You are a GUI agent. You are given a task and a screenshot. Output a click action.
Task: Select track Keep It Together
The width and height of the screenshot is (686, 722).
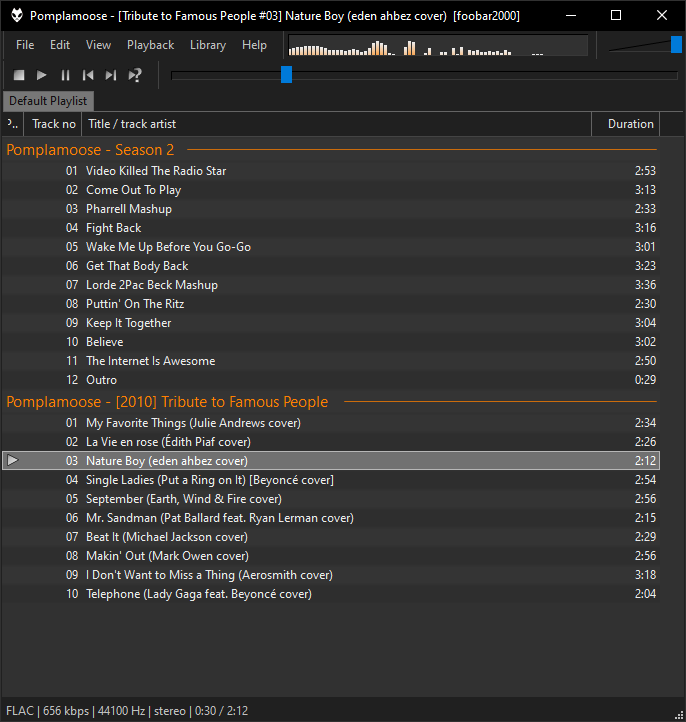[x=331, y=323]
